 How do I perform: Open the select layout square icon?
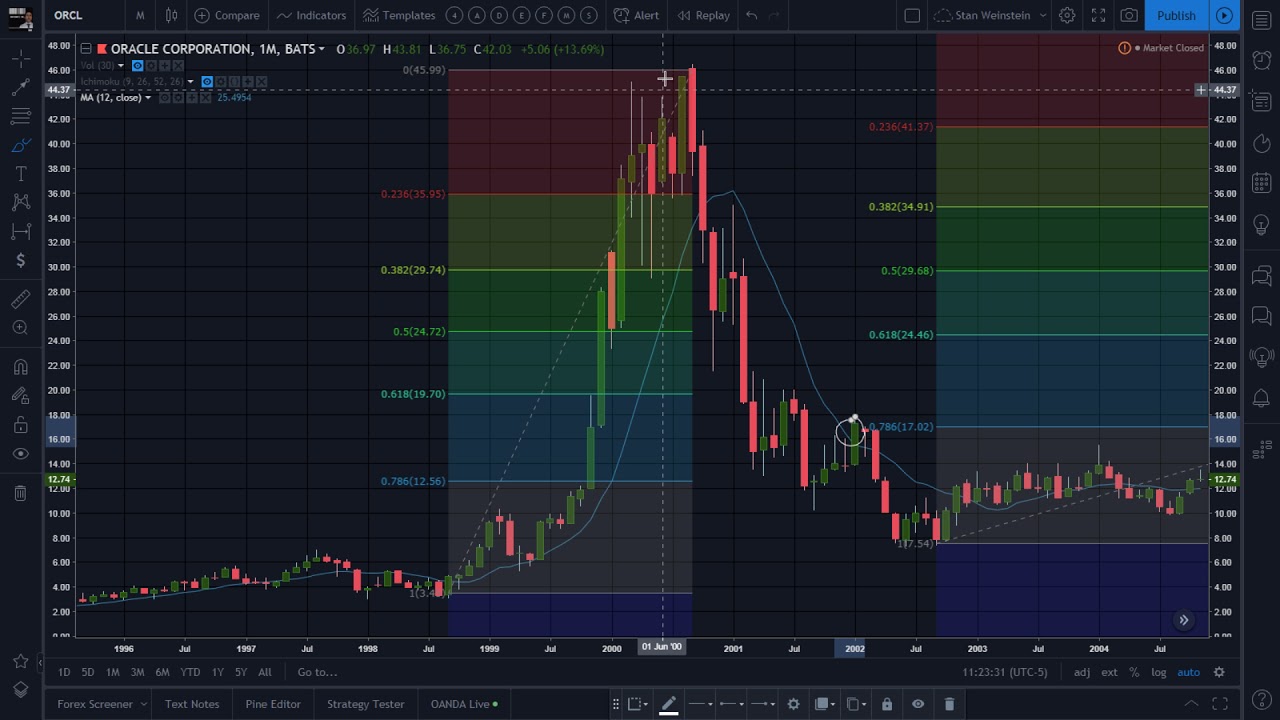(912, 15)
